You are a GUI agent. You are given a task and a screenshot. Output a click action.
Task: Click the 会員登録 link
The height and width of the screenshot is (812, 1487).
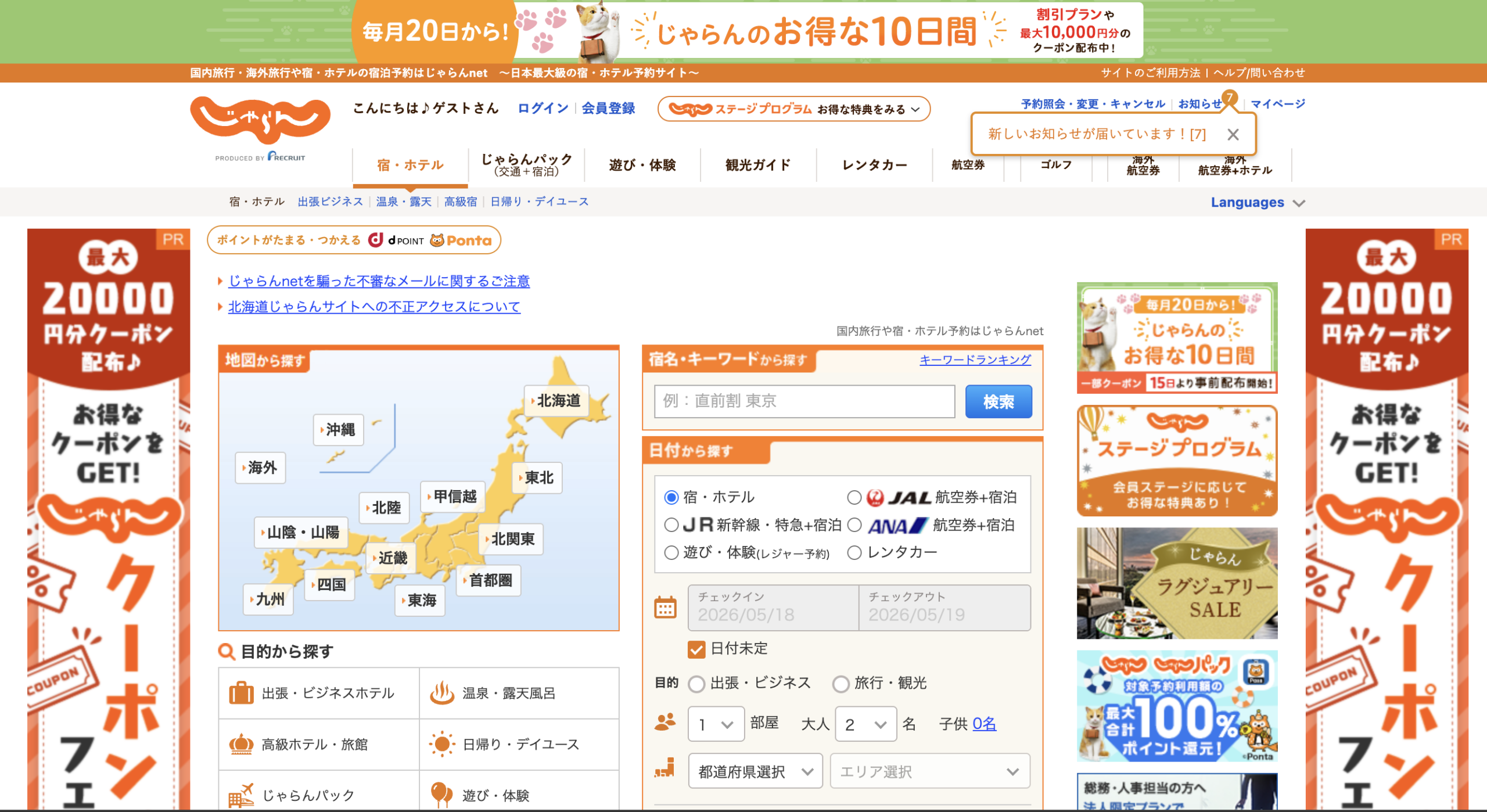pos(608,108)
